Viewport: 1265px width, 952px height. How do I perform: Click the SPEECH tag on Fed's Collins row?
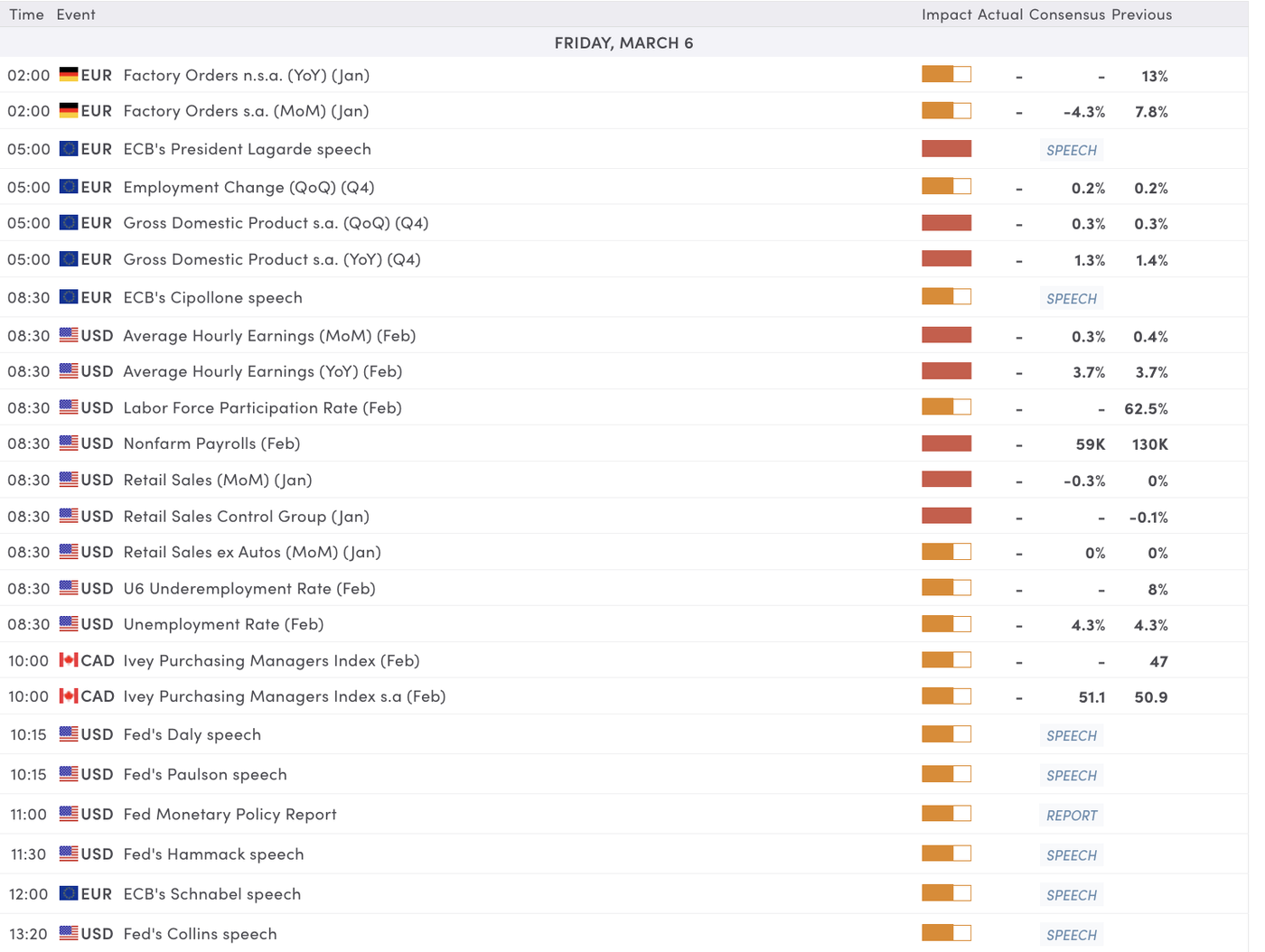pos(1072,935)
